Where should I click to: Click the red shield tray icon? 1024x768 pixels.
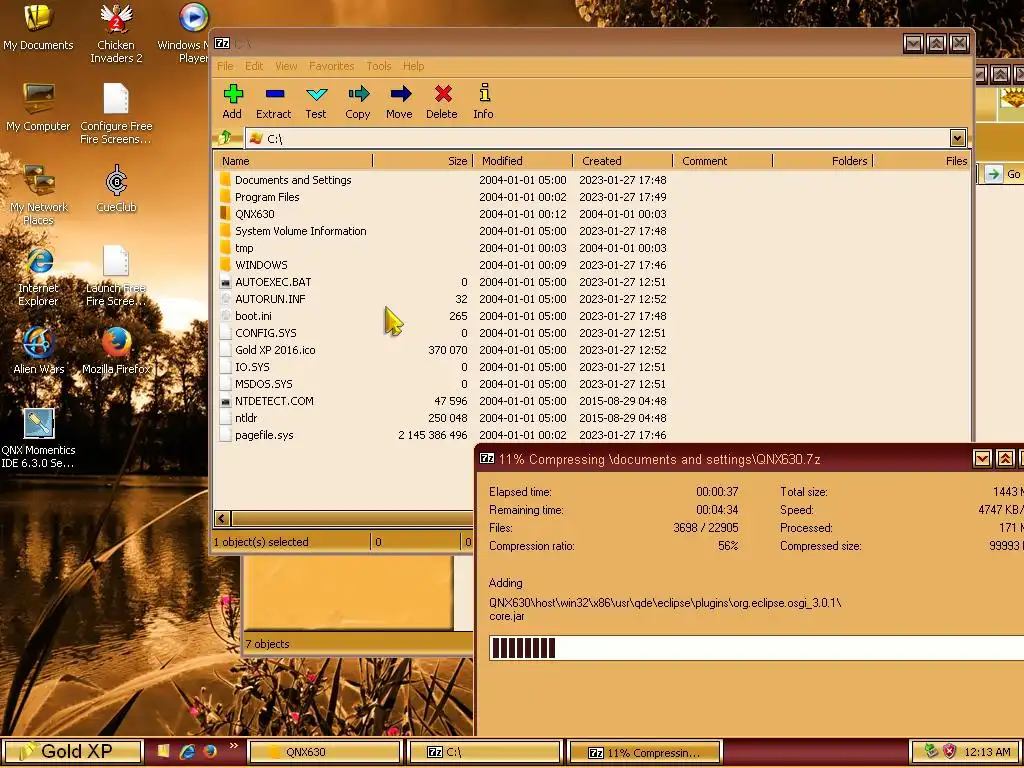pyautogui.click(x=950, y=752)
